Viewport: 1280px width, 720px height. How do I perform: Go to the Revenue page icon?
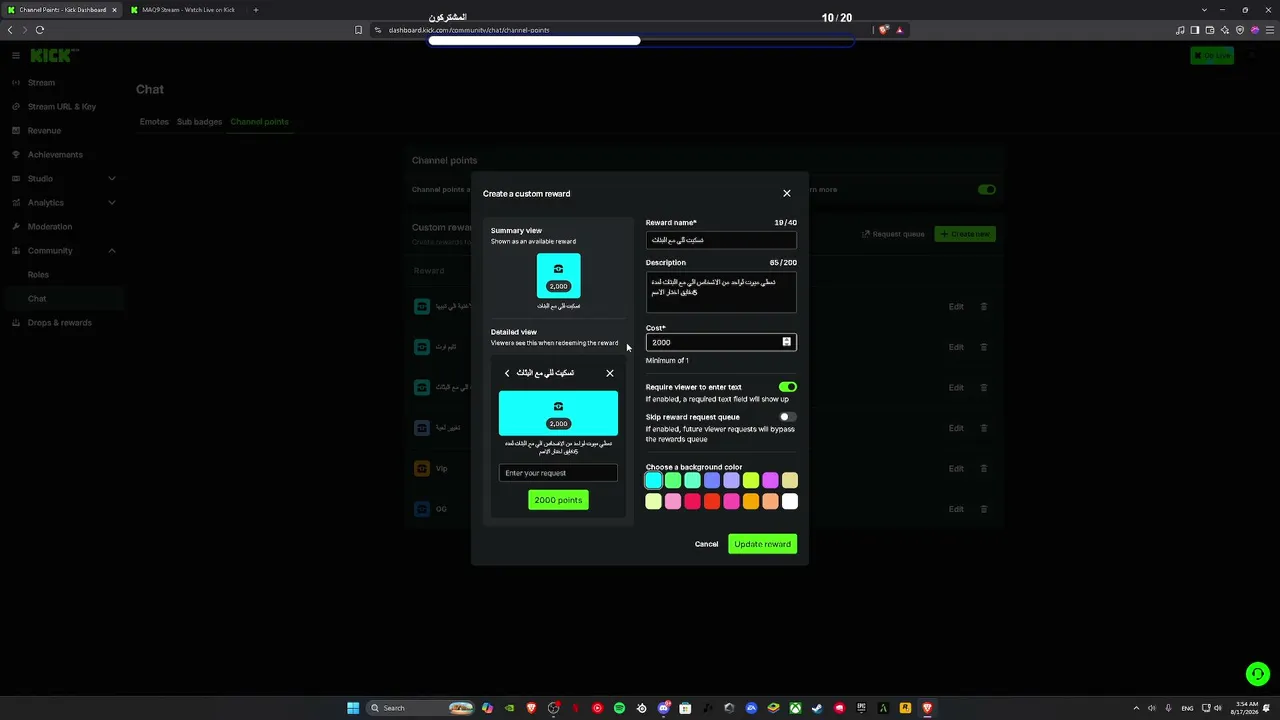click(x=16, y=131)
